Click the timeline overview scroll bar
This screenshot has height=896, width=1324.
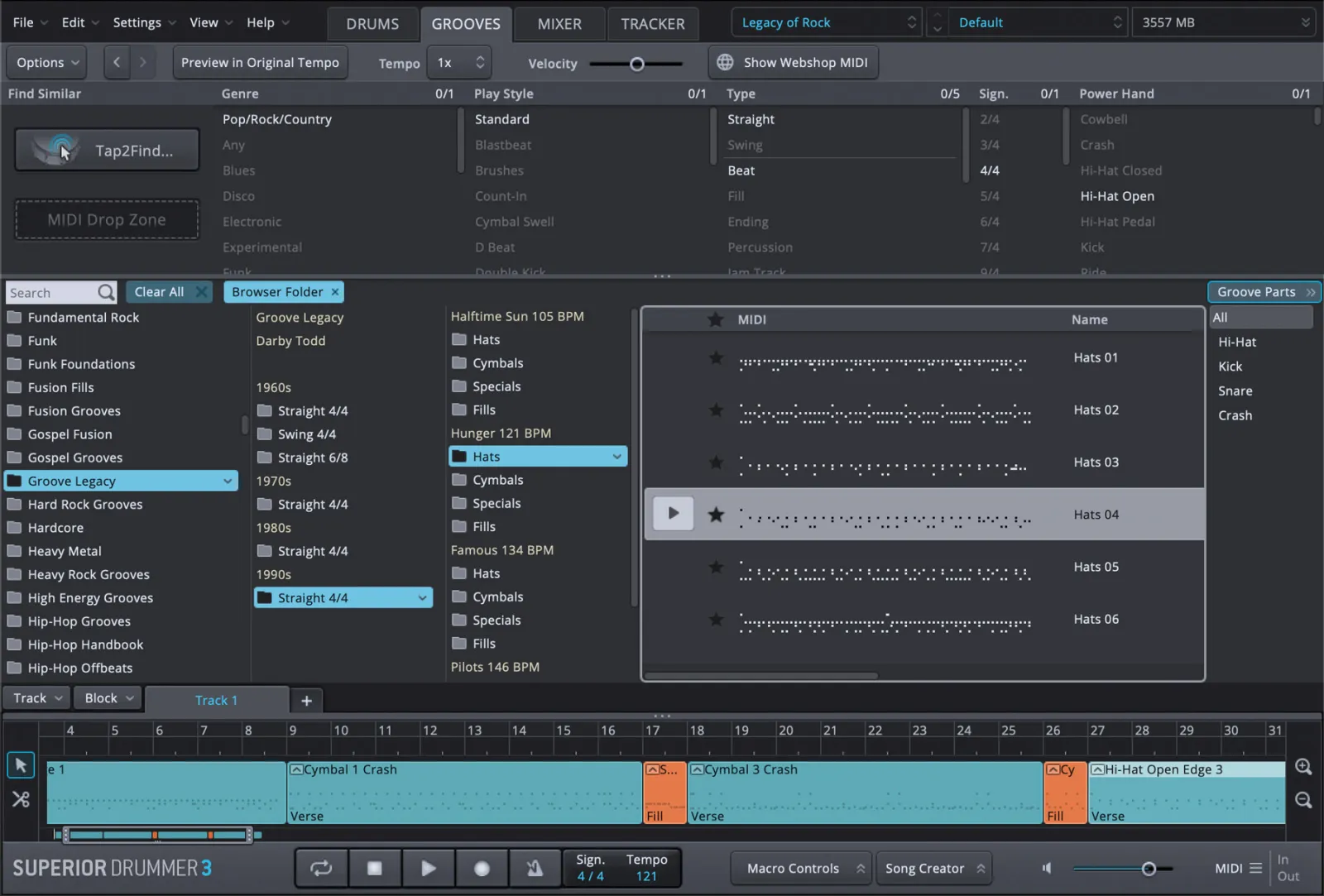157,835
